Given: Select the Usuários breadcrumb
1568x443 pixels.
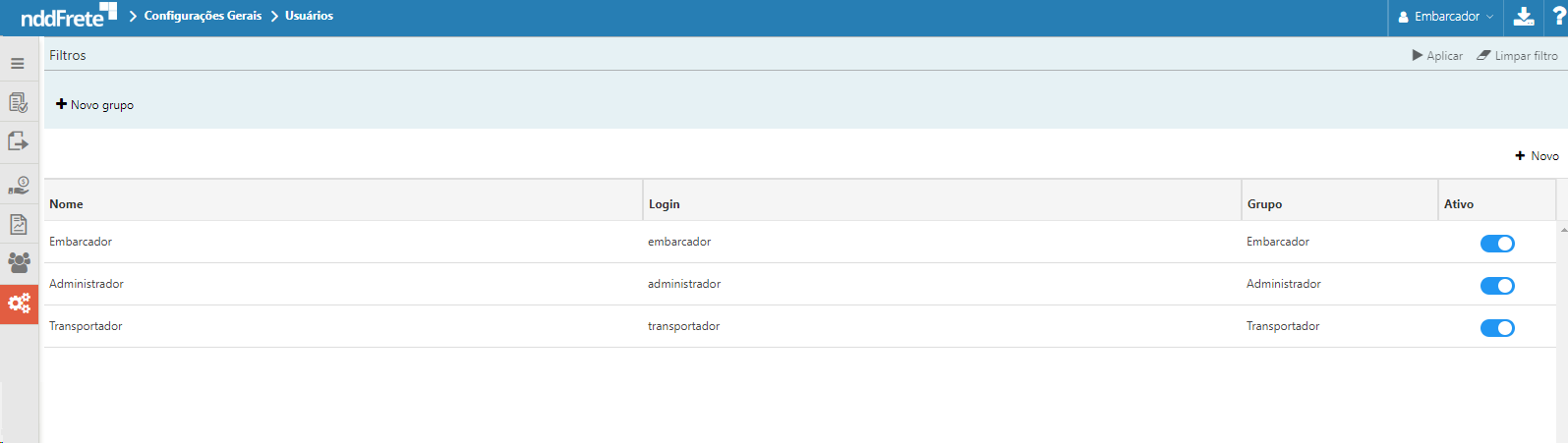Looking at the screenshot, I should pyautogui.click(x=309, y=16).
